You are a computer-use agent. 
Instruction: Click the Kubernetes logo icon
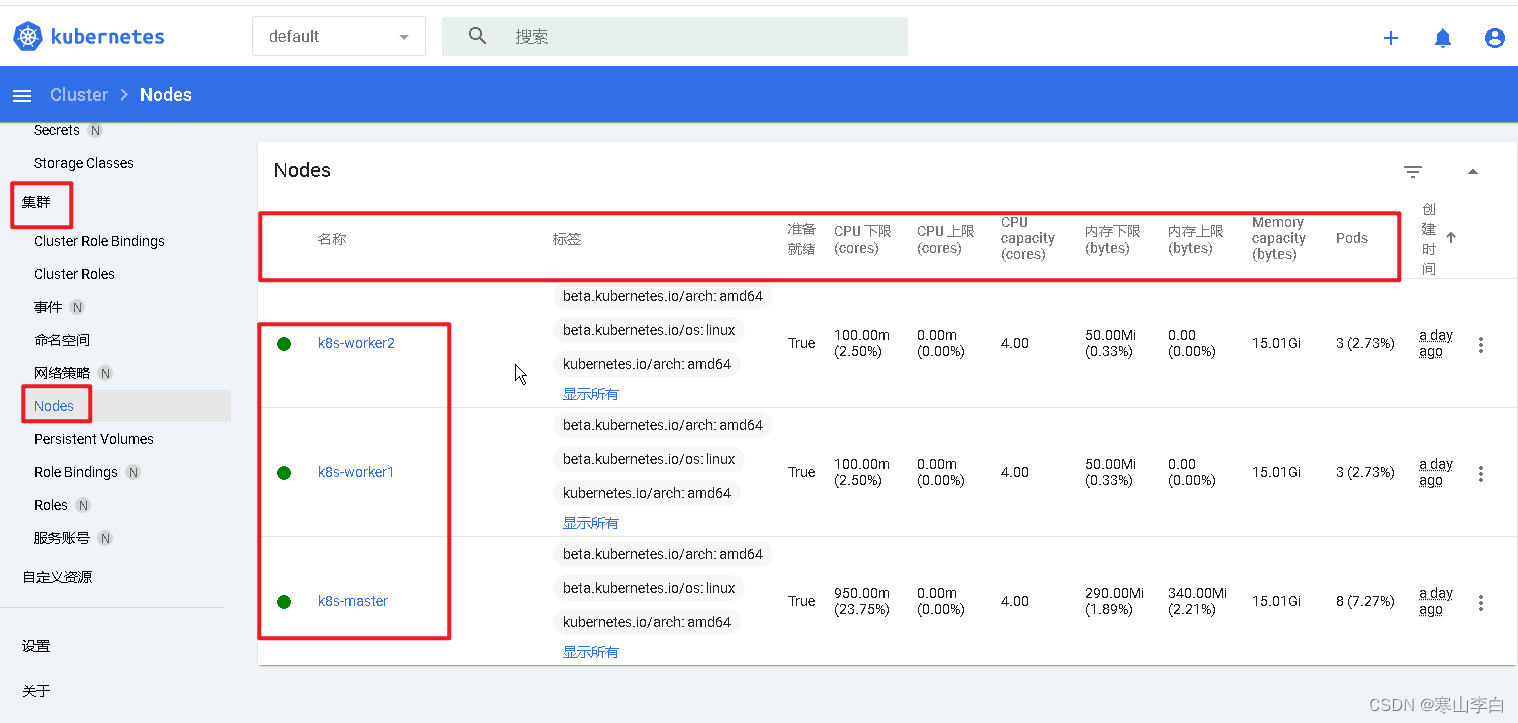[28, 37]
